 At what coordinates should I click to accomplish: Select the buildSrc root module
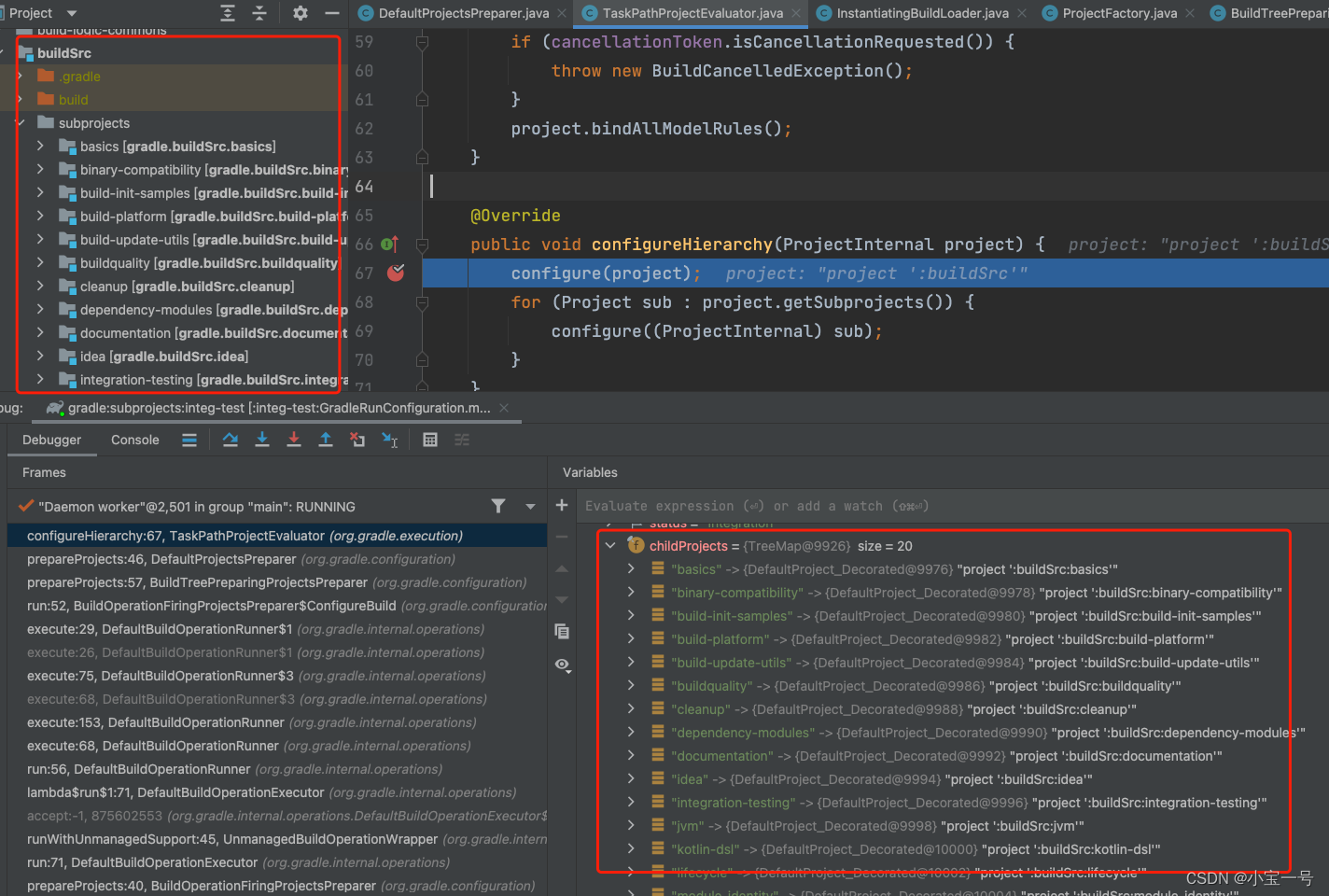point(64,53)
